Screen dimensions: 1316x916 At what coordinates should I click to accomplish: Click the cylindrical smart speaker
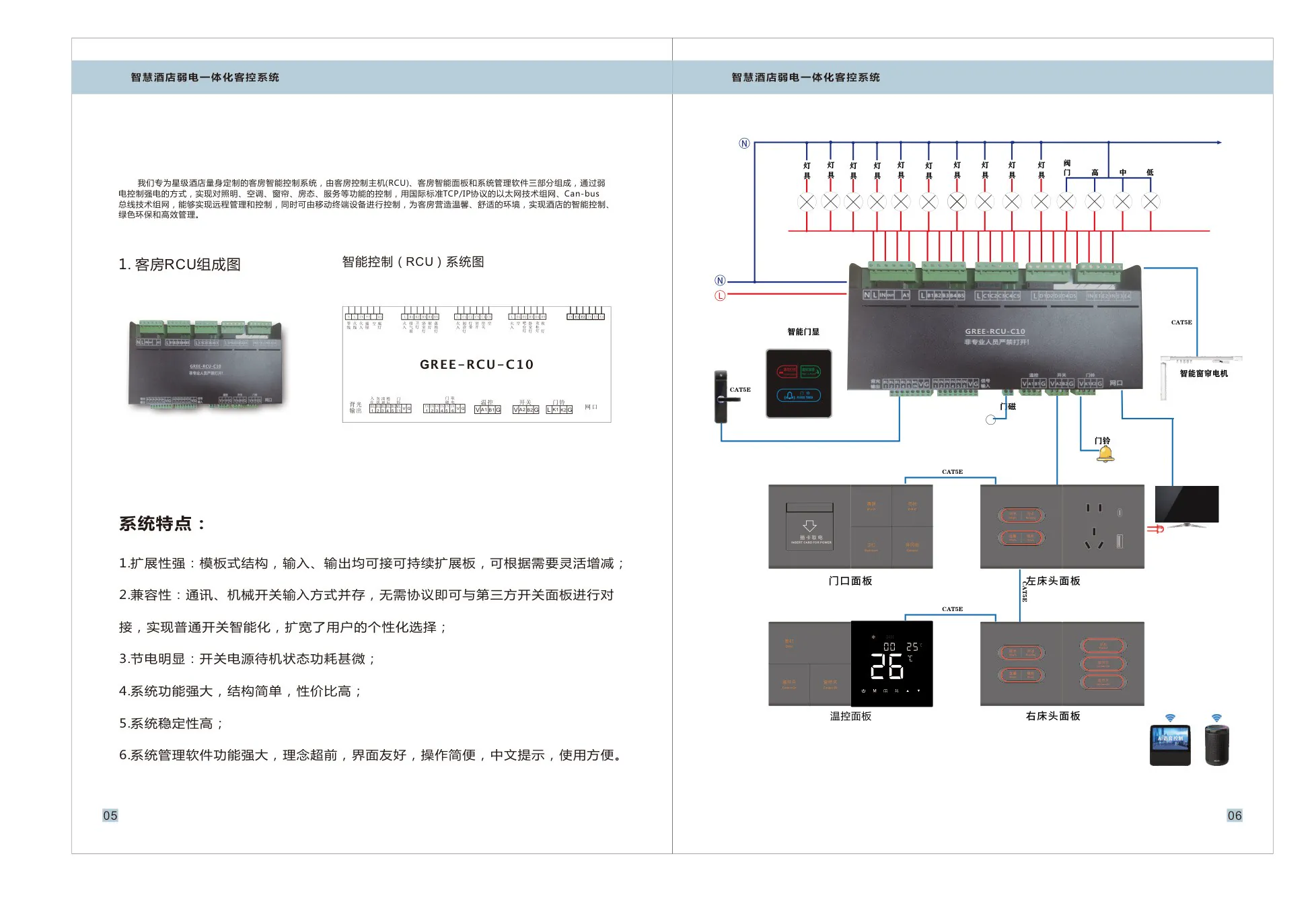tap(1216, 744)
